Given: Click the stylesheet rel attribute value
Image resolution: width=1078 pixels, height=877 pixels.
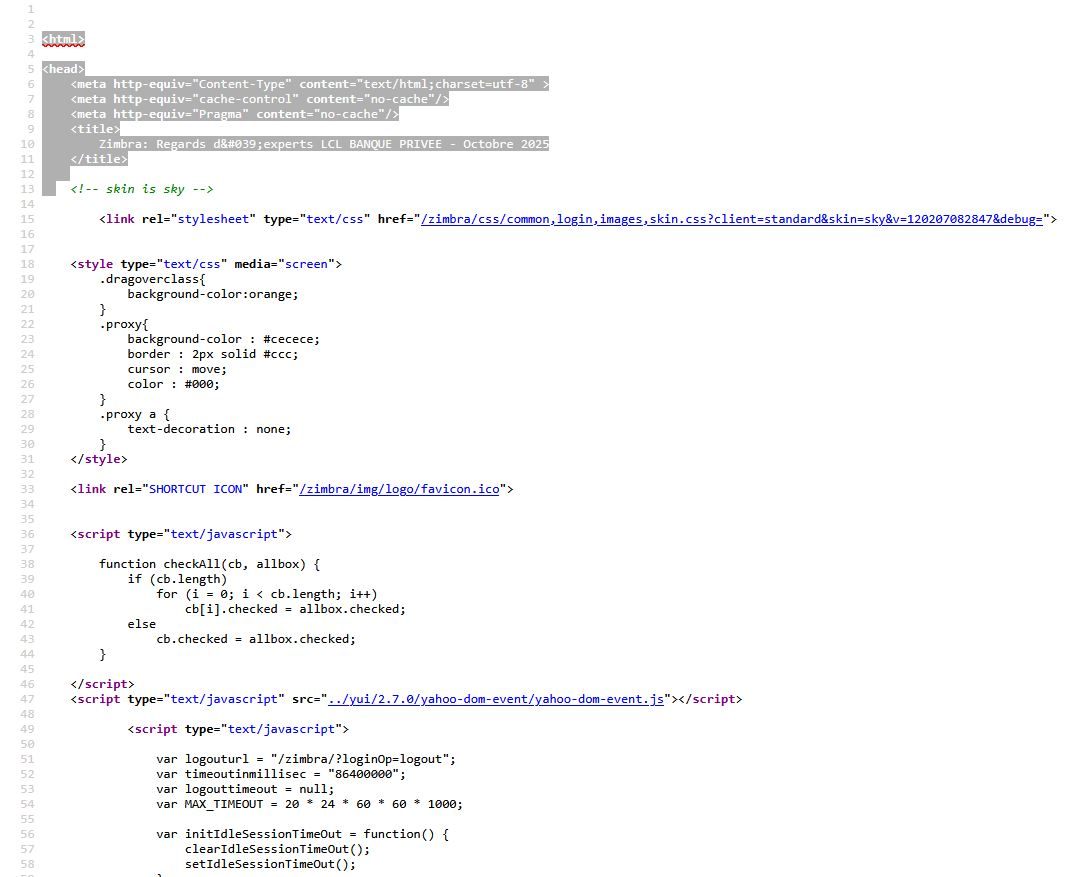Looking at the screenshot, I should coord(213,219).
